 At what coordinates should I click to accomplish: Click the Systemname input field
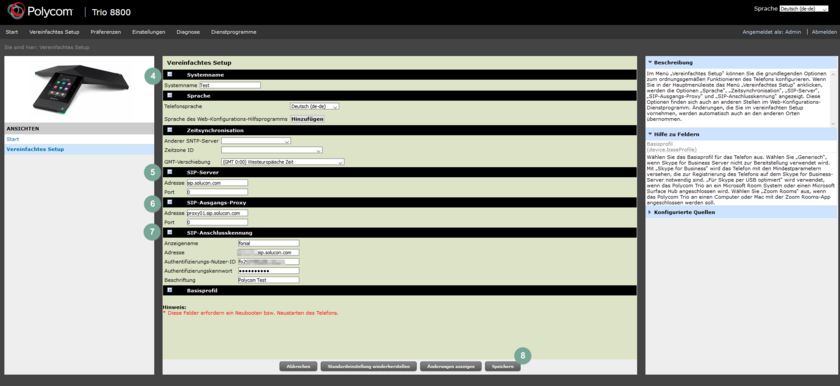click(x=230, y=85)
